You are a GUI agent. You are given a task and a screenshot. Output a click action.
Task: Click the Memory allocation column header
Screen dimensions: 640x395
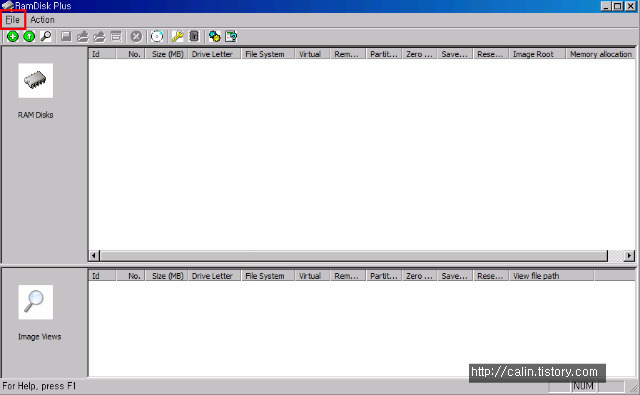coord(600,54)
